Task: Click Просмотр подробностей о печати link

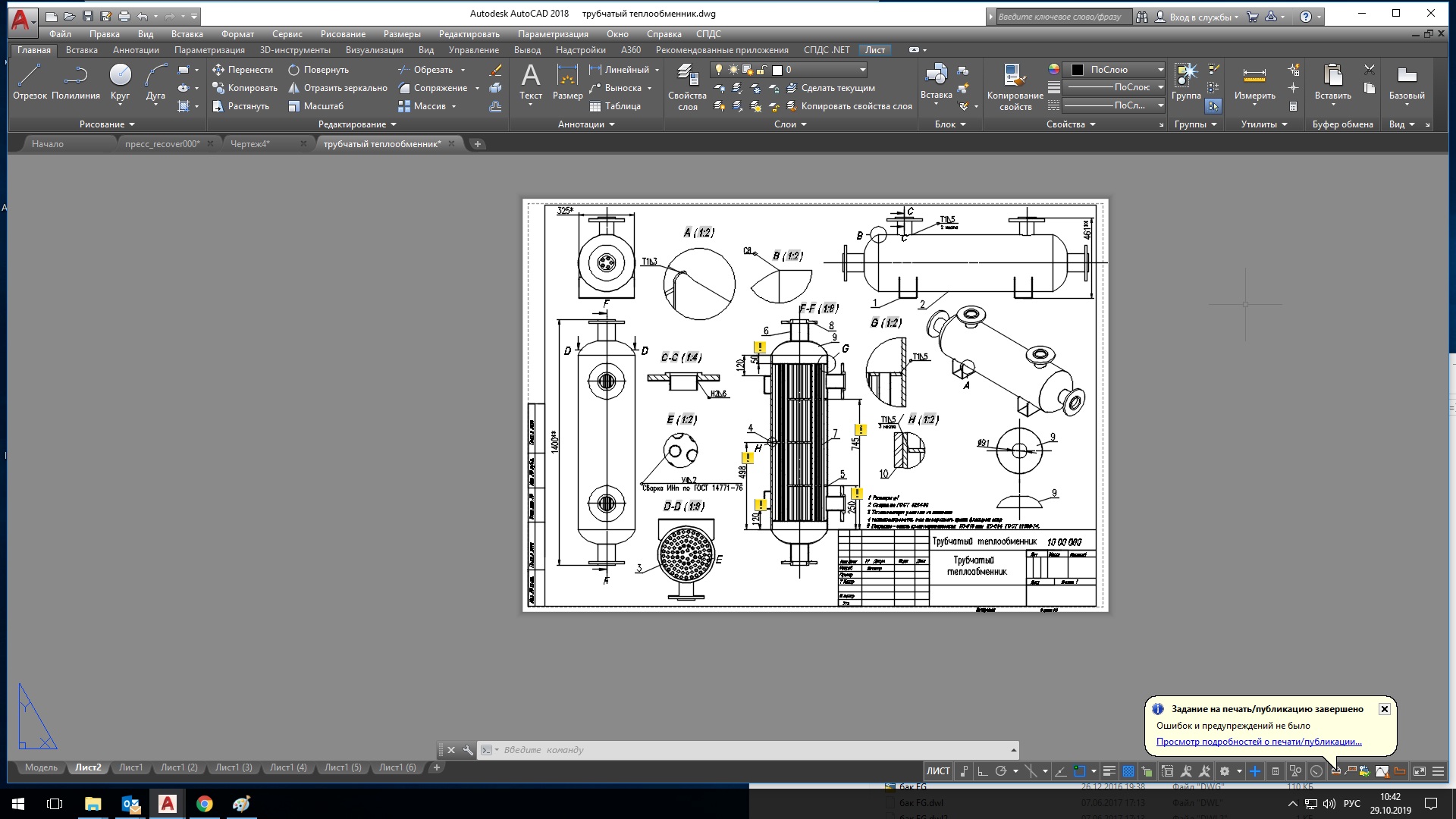Action: click(1259, 741)
